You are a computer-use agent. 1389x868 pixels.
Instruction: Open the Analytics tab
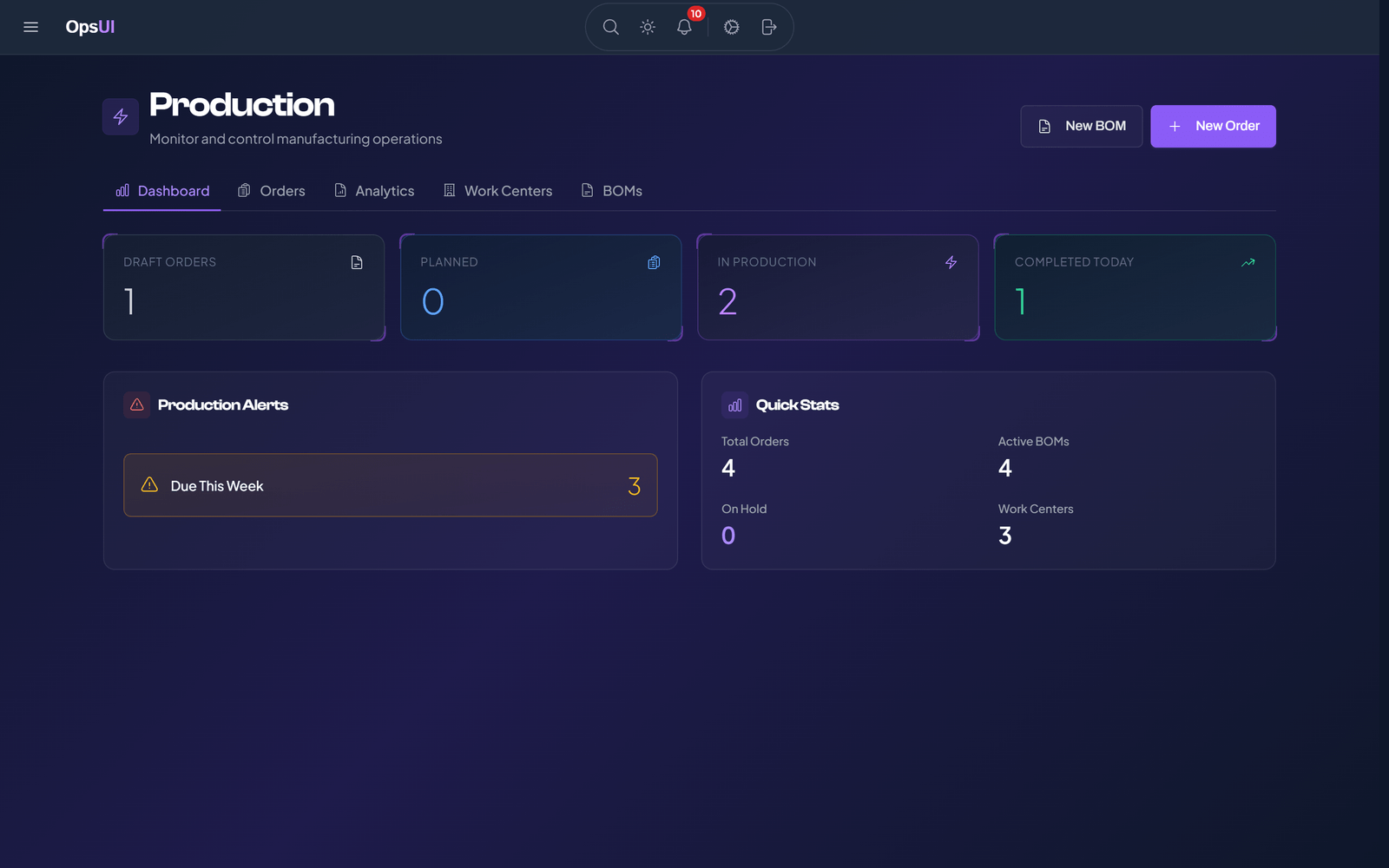coord(374,191)
